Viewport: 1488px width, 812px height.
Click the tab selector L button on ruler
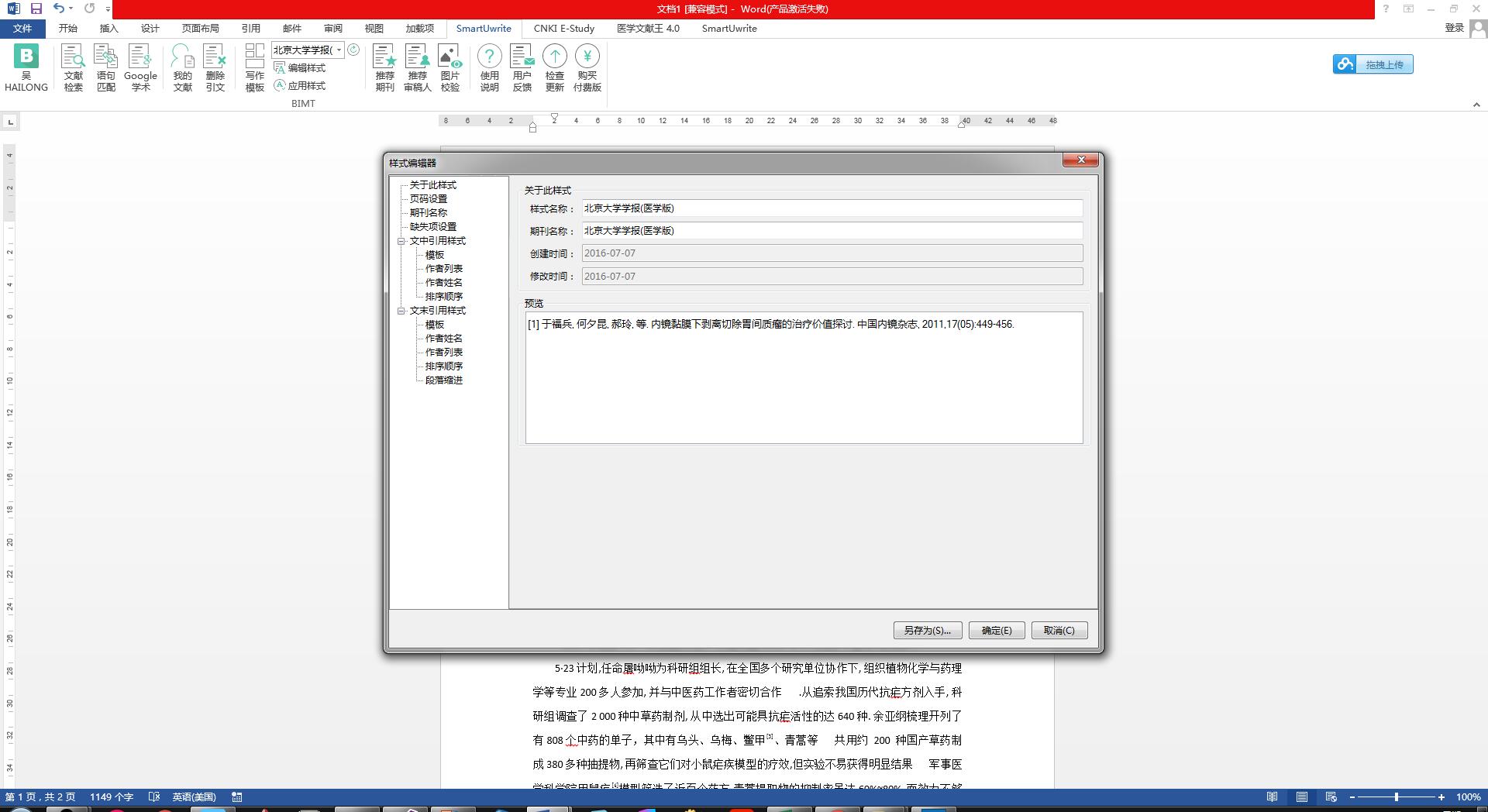pos(10,122)
